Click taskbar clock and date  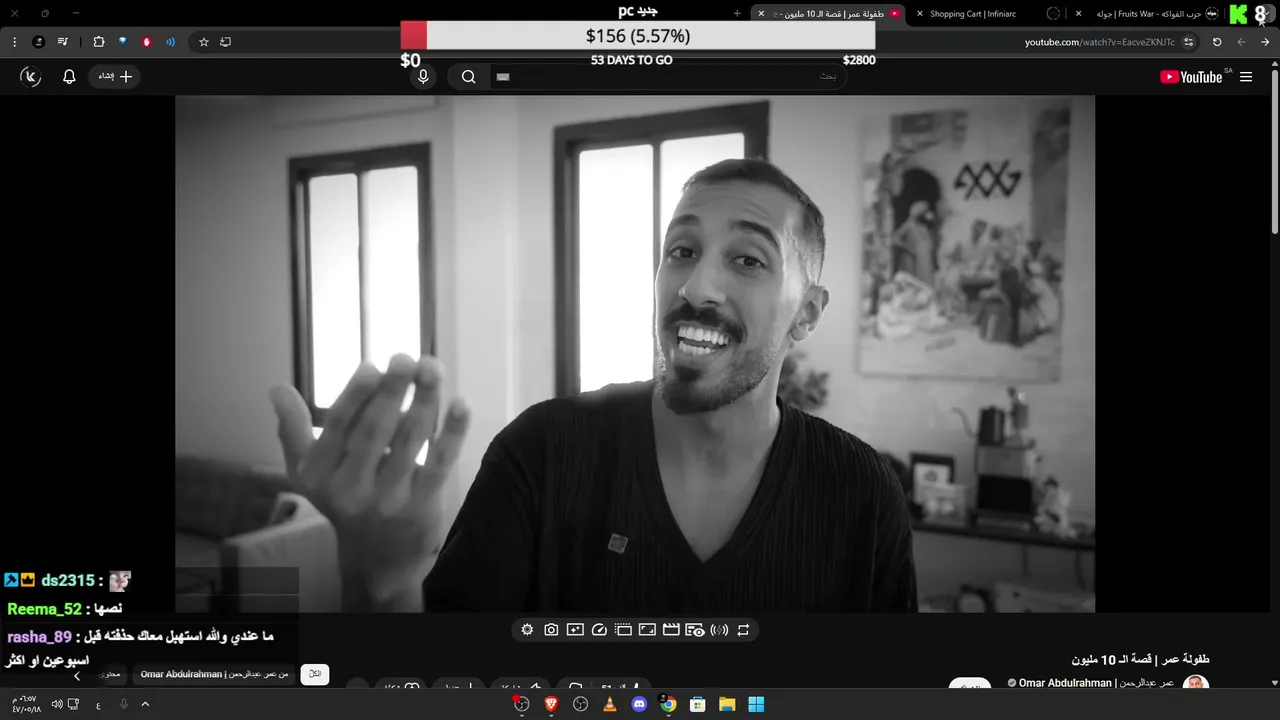tap(25, 704)
